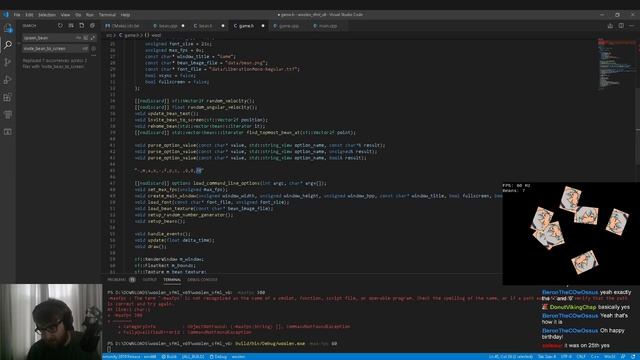The image size is (640, 360).
Task: Open the Run menu
Action: click(89, 15)
